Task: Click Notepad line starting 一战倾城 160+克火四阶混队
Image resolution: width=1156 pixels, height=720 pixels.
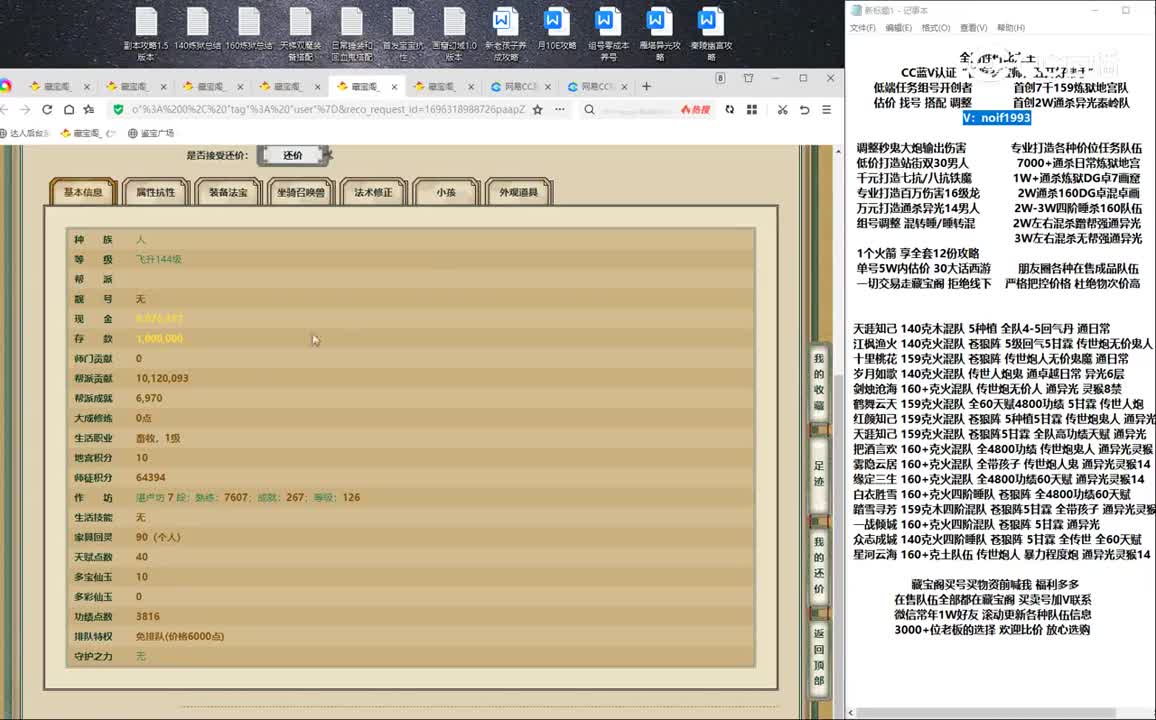Action: (976, 524)
